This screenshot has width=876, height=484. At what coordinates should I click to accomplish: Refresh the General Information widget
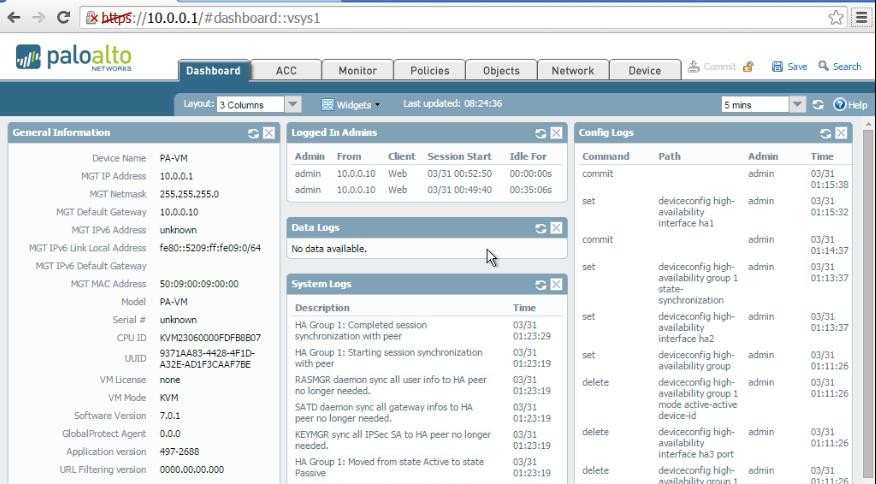pos(254,133)
